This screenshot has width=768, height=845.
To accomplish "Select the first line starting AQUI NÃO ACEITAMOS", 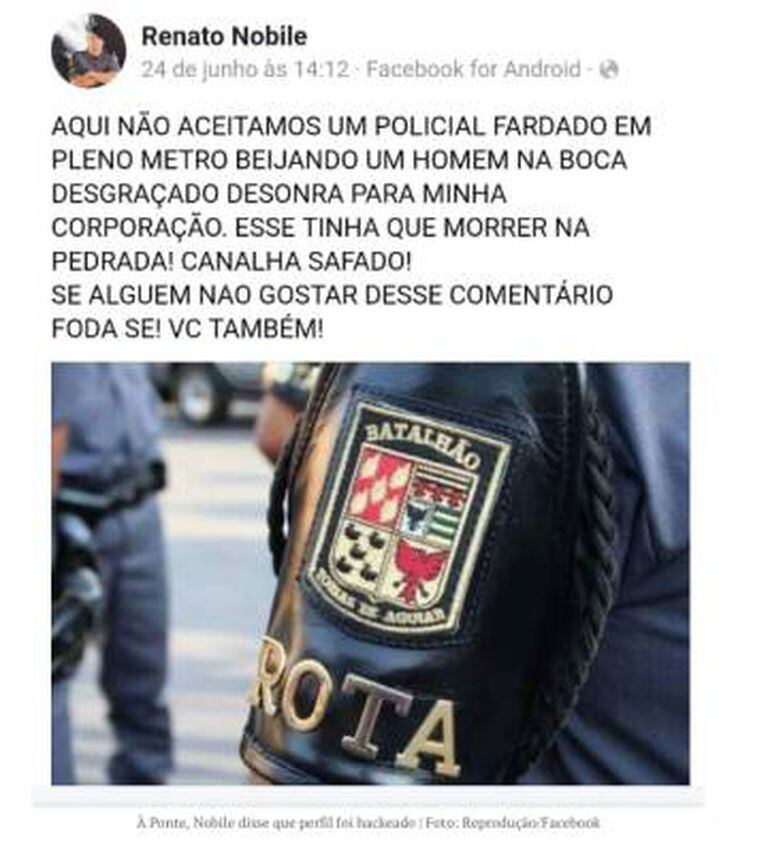I will click(351, 127).
